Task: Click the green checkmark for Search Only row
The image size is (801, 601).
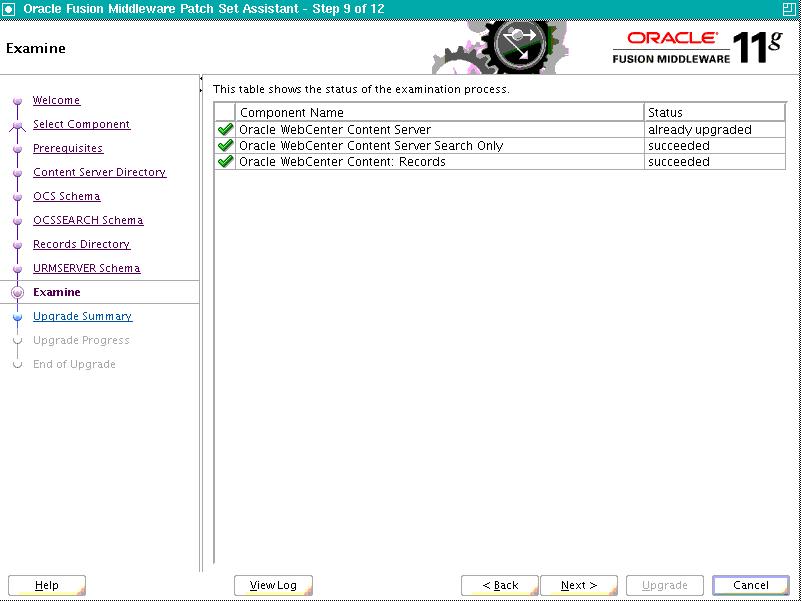Action: point(225,146)
